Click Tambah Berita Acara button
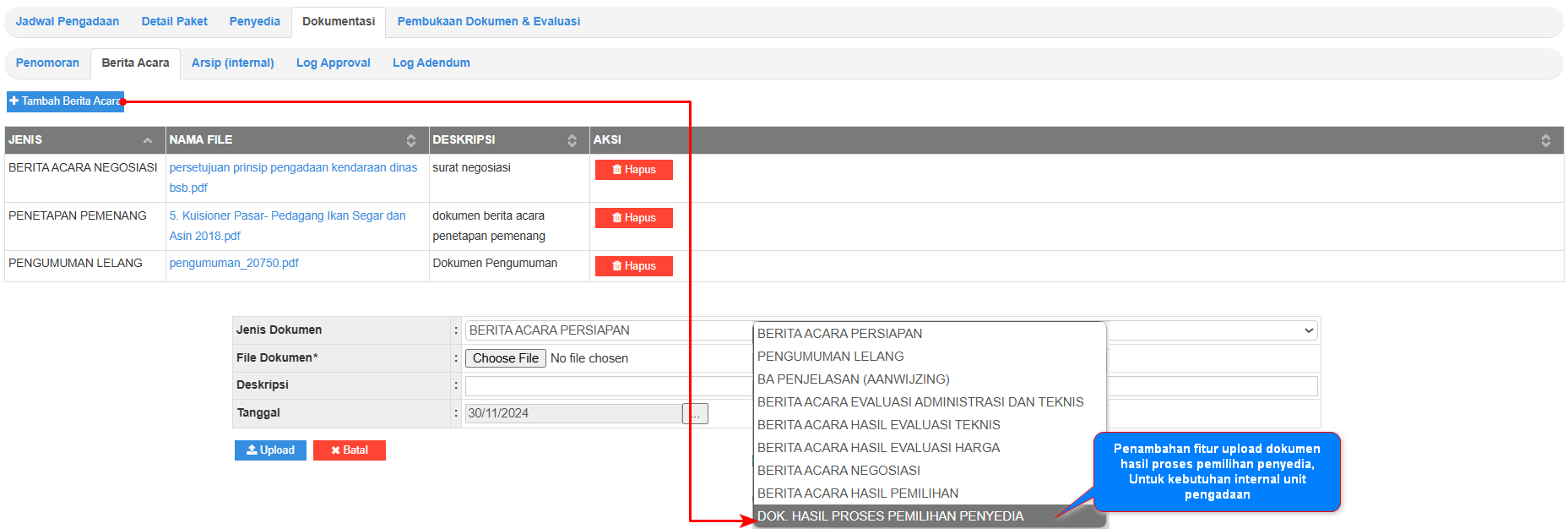This screenshot has width=1568, height=529. [x=65, y=101]
